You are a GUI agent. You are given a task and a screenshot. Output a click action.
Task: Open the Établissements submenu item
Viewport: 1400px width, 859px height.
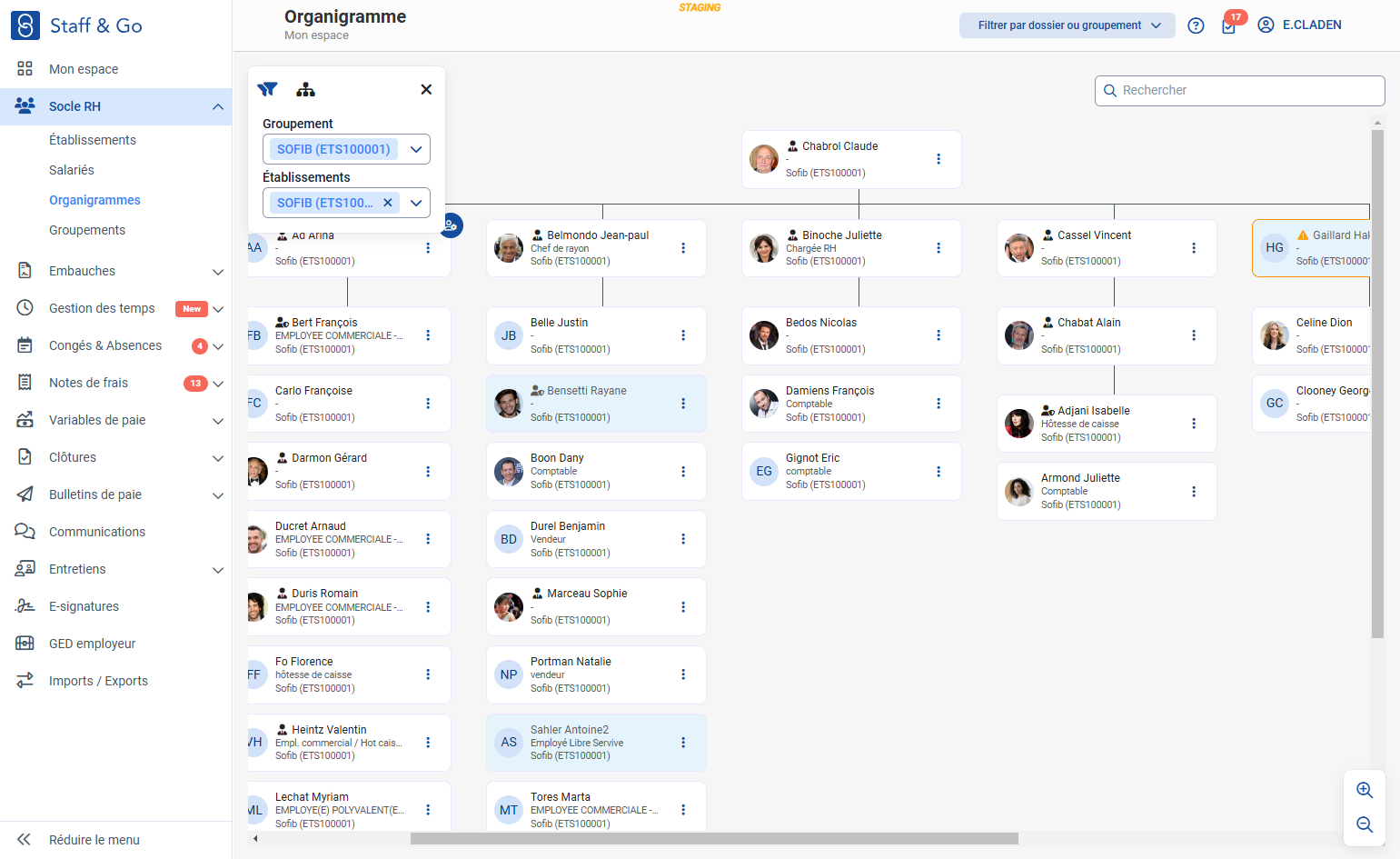[93, 140]
